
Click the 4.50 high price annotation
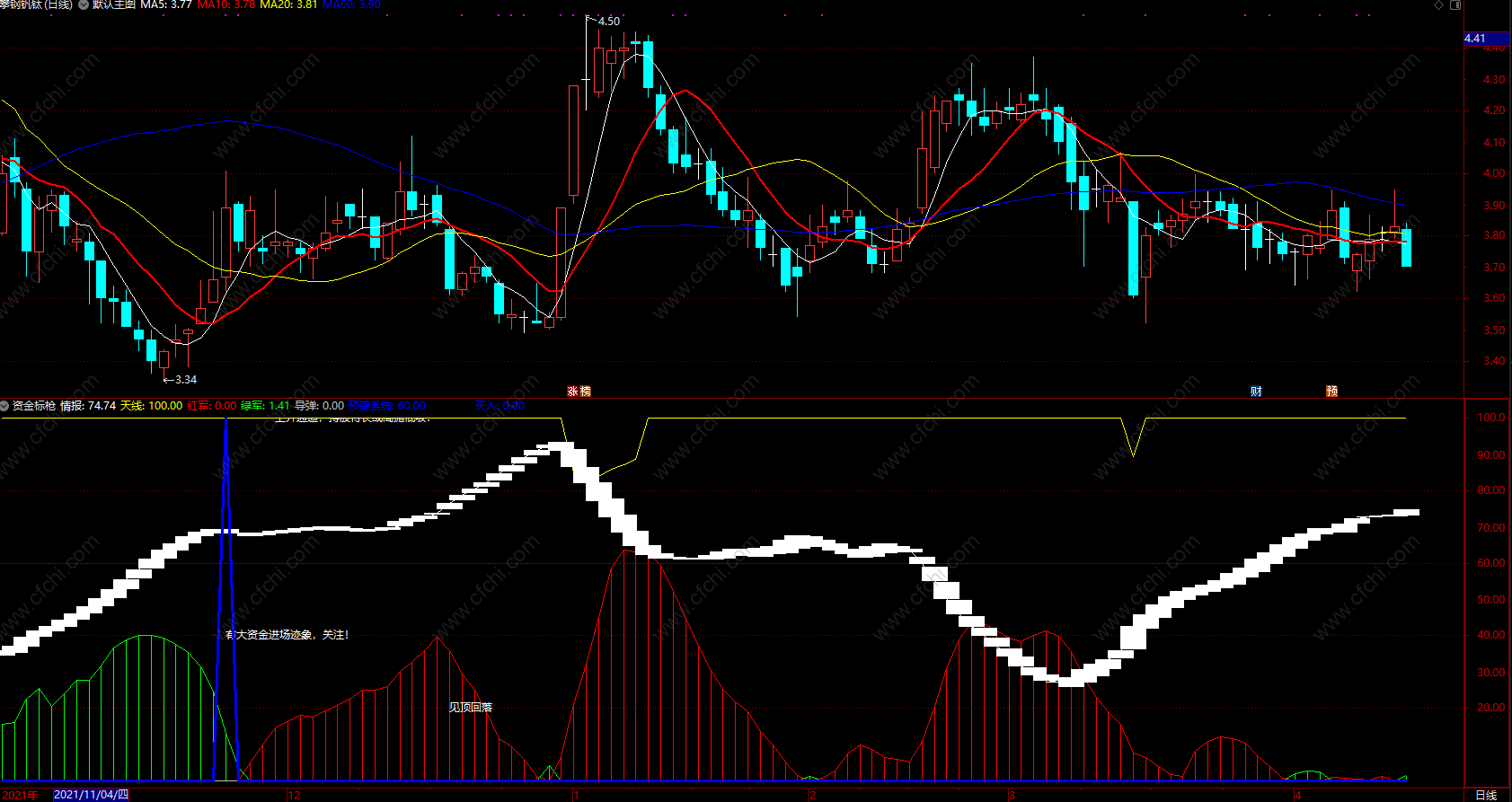pos(608,21)
